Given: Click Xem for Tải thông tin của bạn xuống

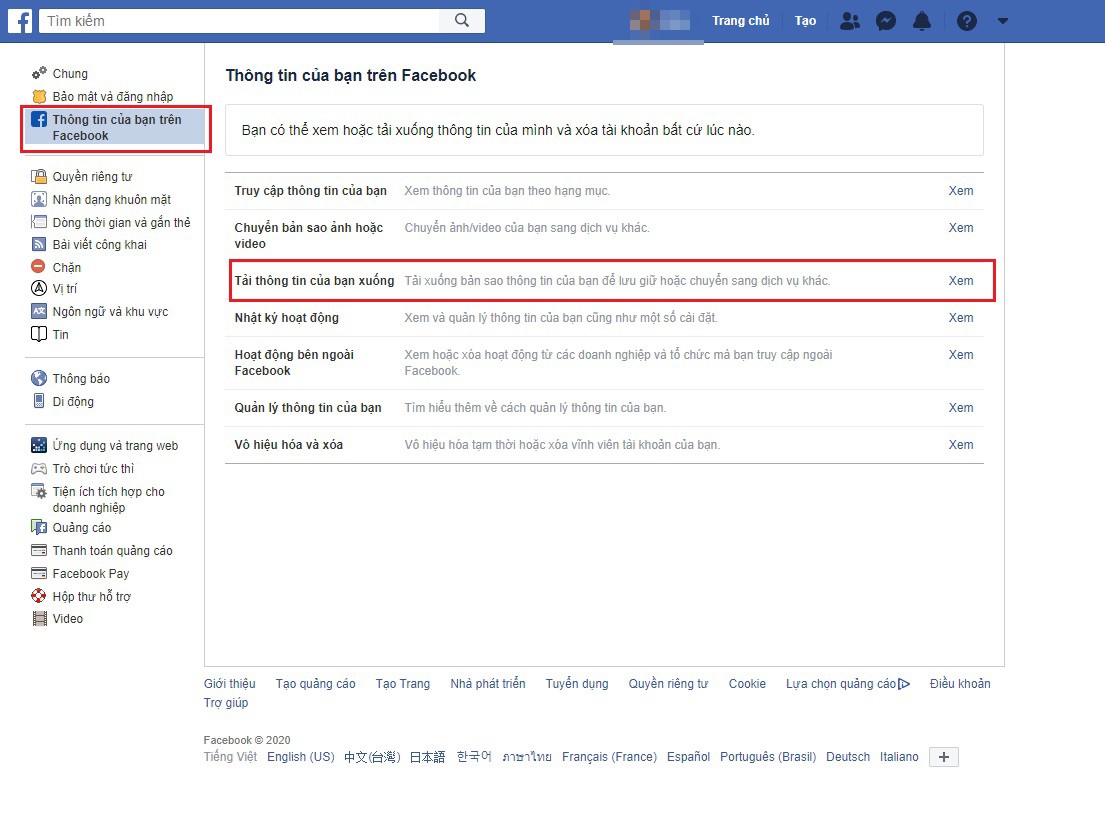Looking at the screenshot, I should [x=961, y=280].
